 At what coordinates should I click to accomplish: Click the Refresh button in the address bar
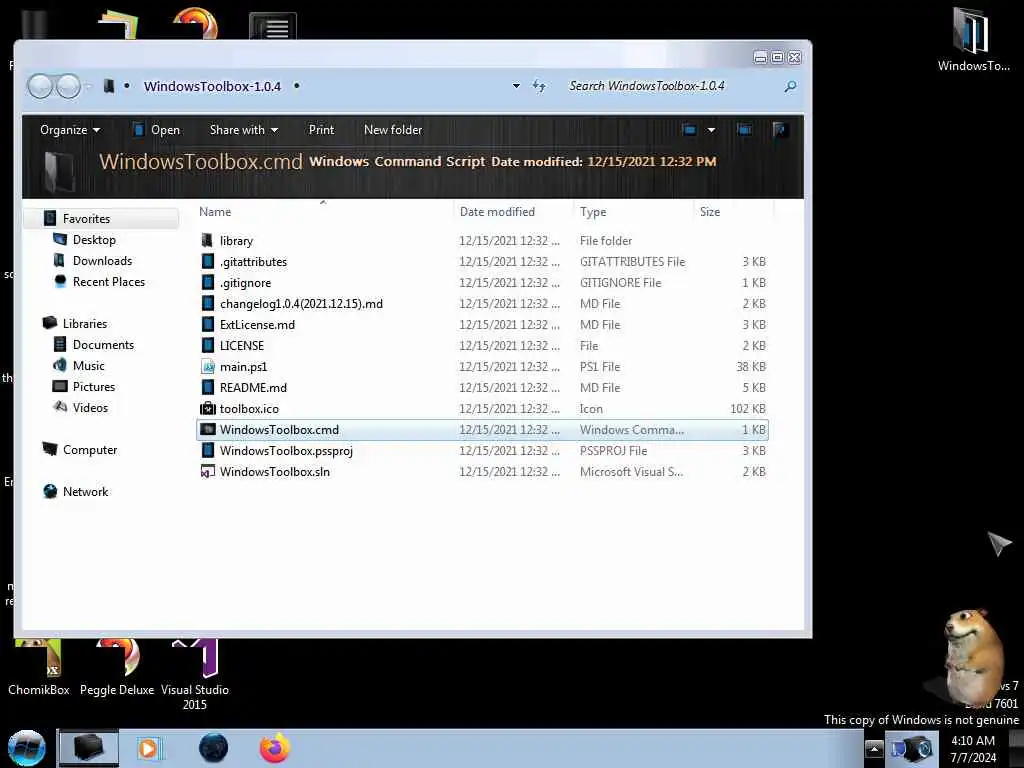click(539, 86)
